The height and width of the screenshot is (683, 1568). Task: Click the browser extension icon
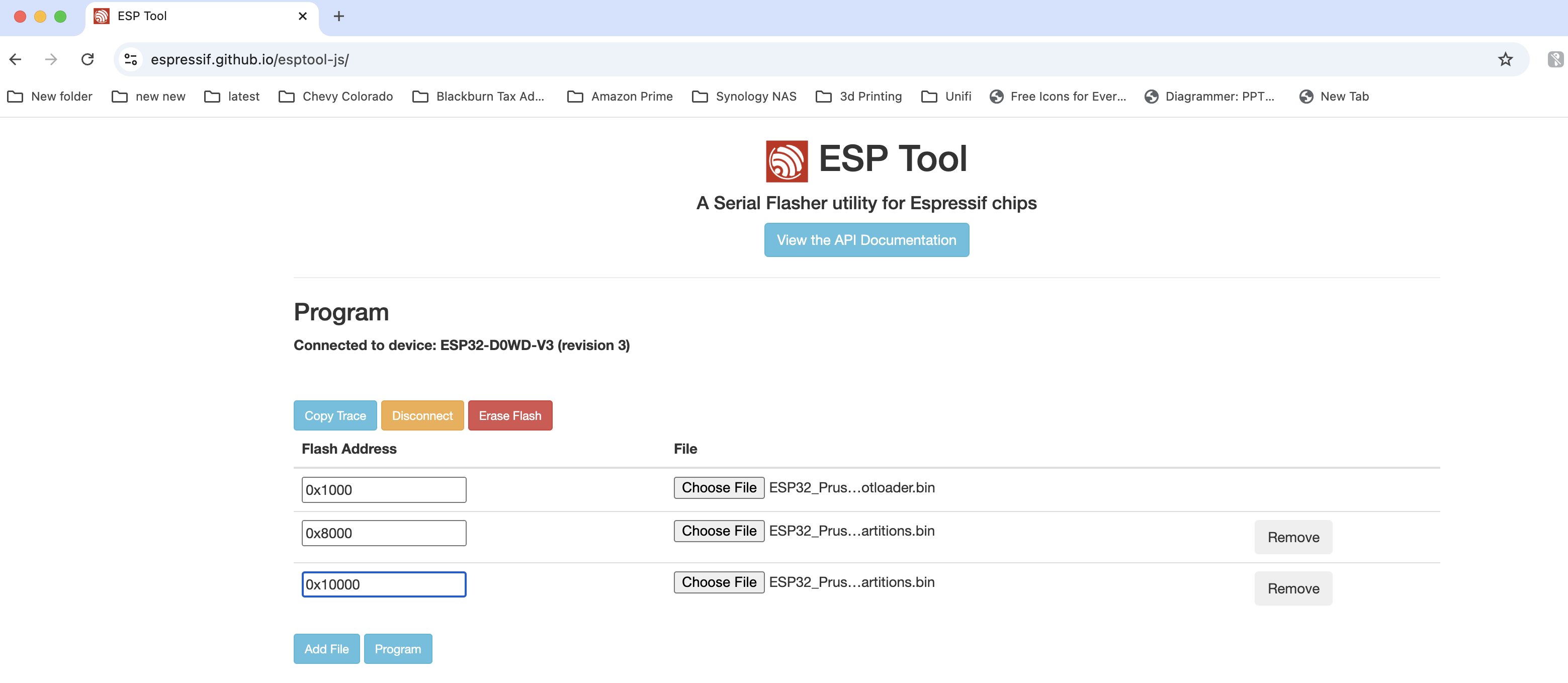coord(1554,59)
